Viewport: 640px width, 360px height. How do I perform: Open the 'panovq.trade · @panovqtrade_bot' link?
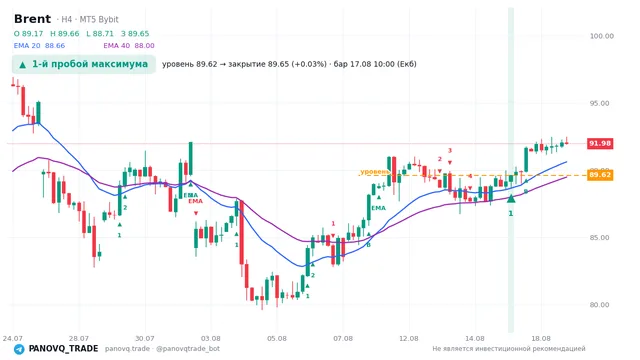coord(162,349)
